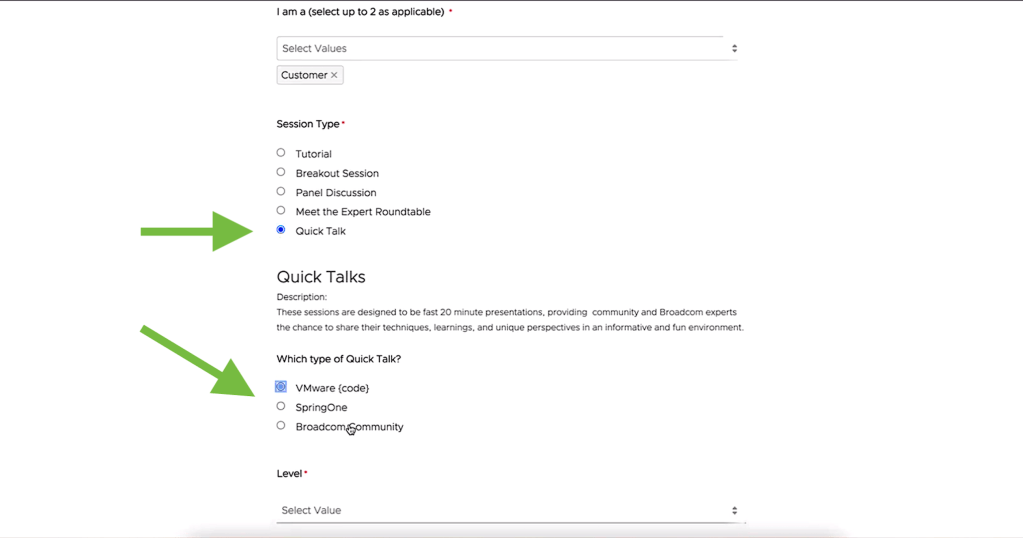This screenshot has width=1023, height=538.
Task: Click the Broadcom Community label text
Action: click(349, 426)
